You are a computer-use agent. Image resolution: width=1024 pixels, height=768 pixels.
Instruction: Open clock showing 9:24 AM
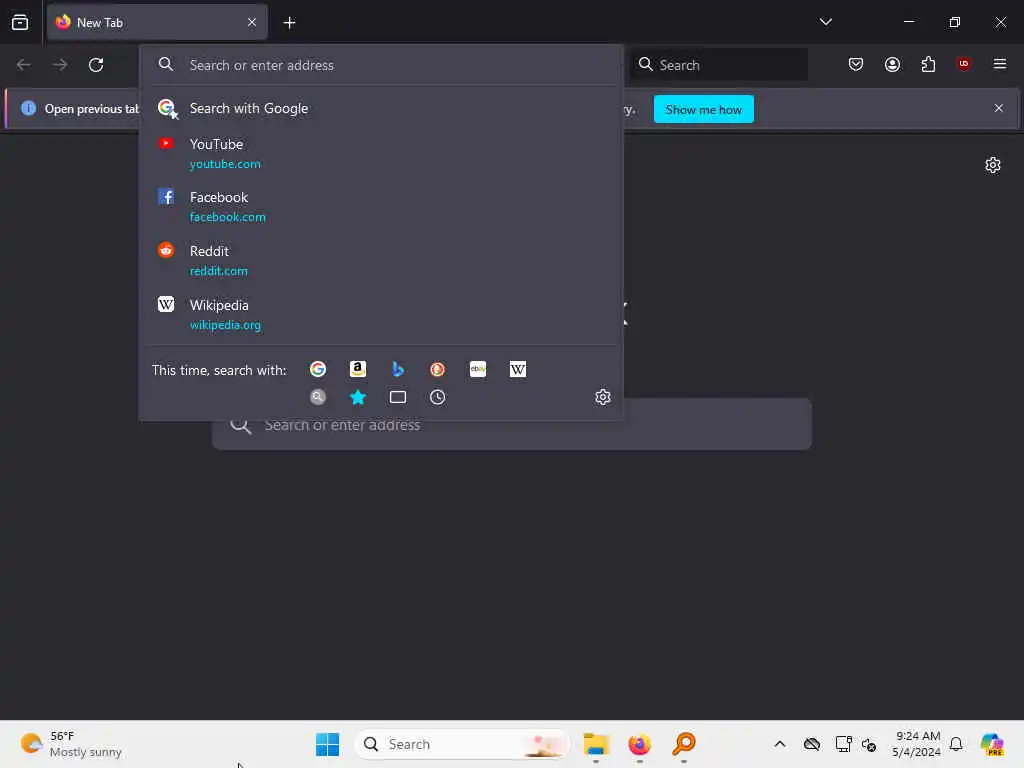tap(916, 744)
